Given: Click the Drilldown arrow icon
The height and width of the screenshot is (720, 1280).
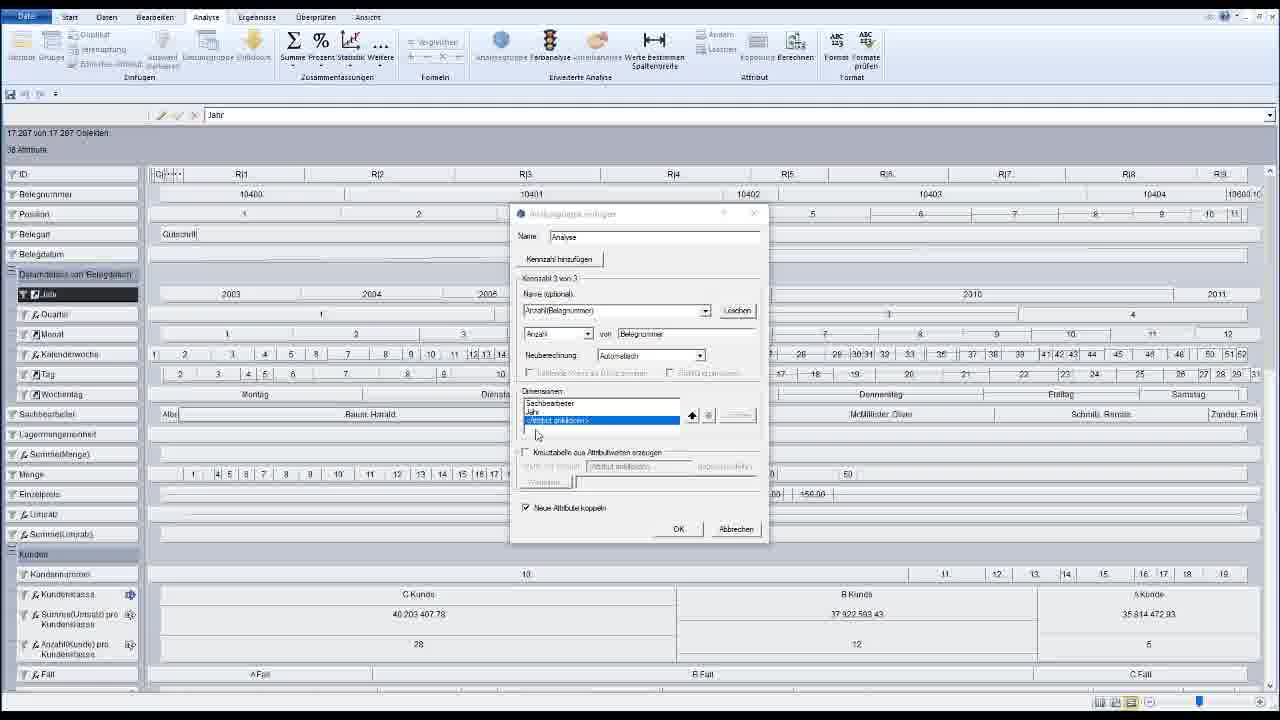Looking at the screenshot, I should 253,40.
